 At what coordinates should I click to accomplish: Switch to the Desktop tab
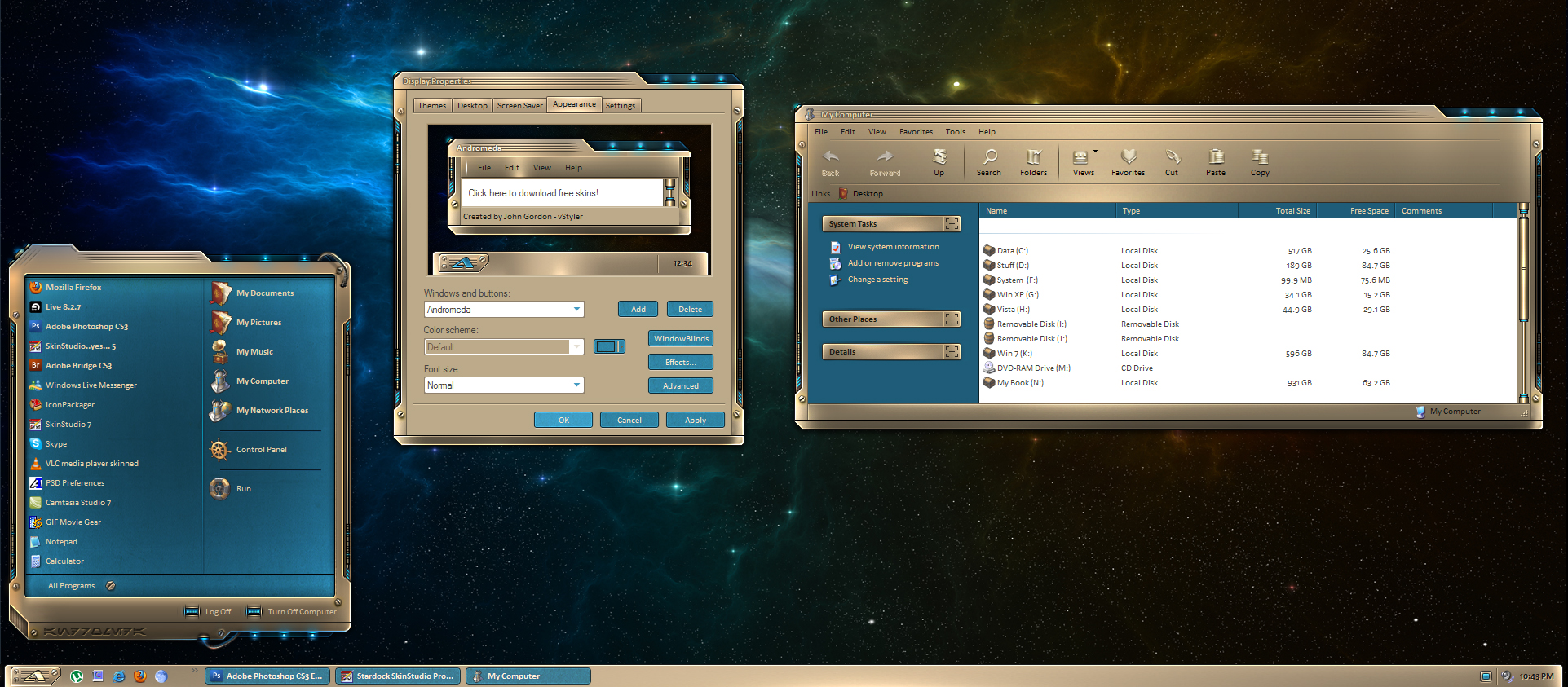pyautogui.click(x=472, y=105)
